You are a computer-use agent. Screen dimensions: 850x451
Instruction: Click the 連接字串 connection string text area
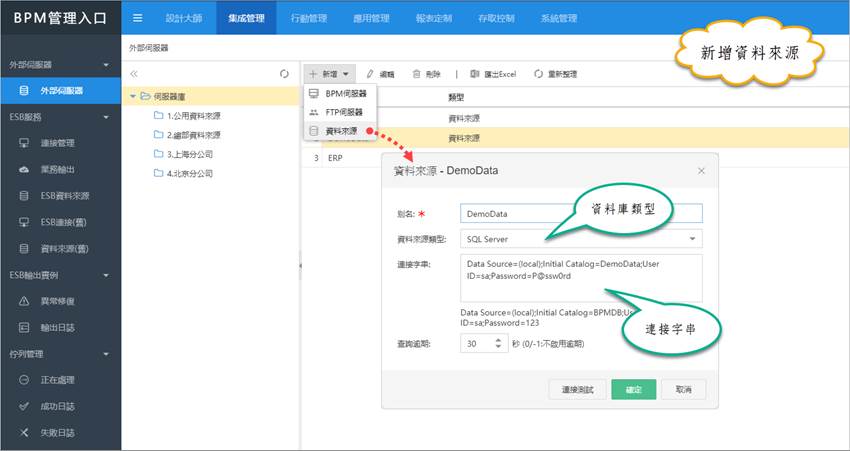(581, 278)
